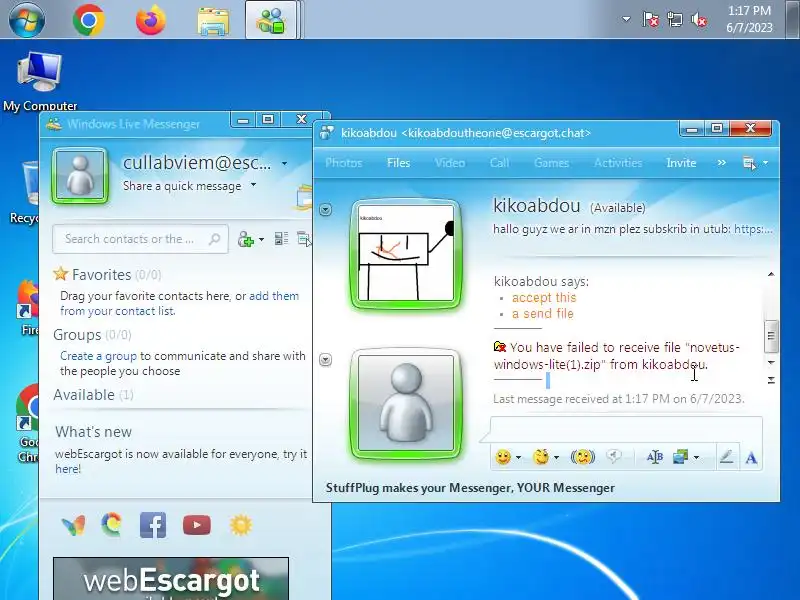Open wink dropdown arrow
Screen dimensions: 800x600
[556, 458]
